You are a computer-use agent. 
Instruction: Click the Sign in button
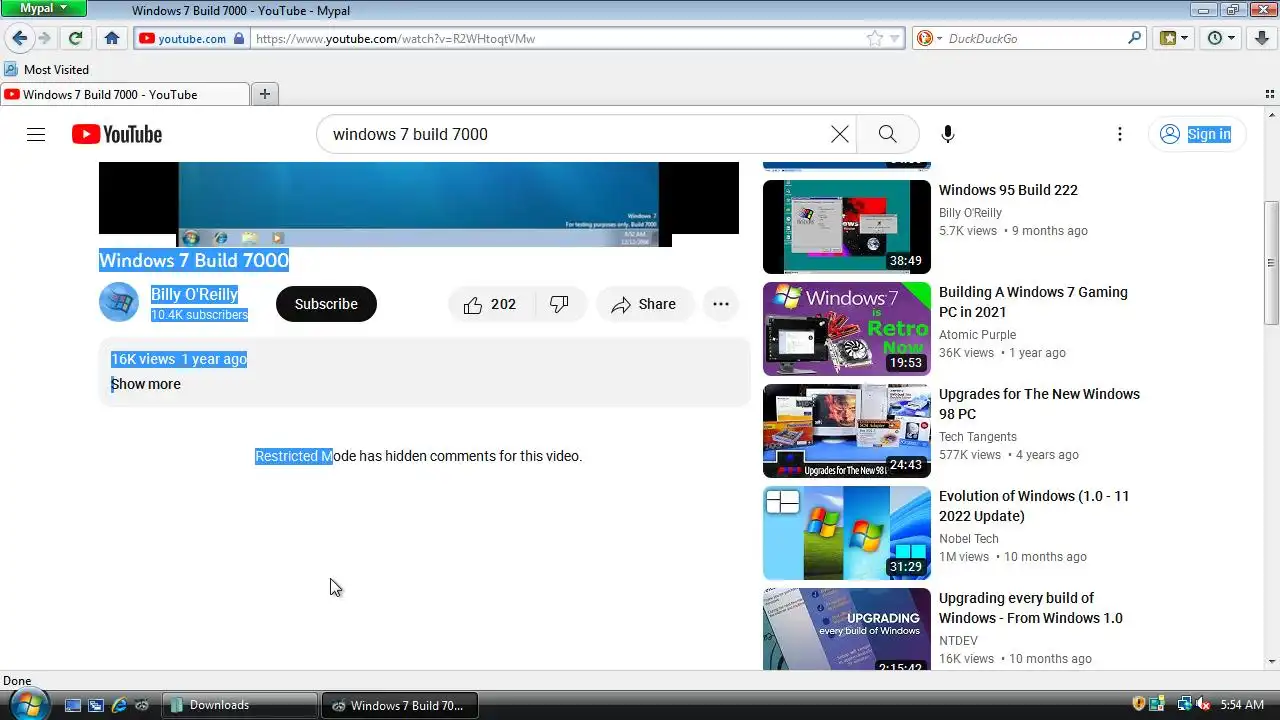(x=1196, y=134)
